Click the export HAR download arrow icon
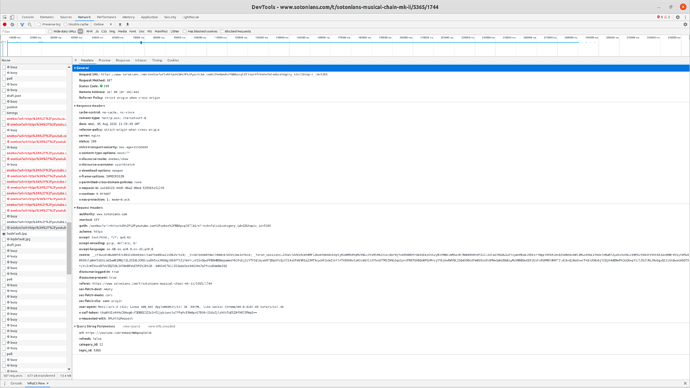 tap(128, 25)
